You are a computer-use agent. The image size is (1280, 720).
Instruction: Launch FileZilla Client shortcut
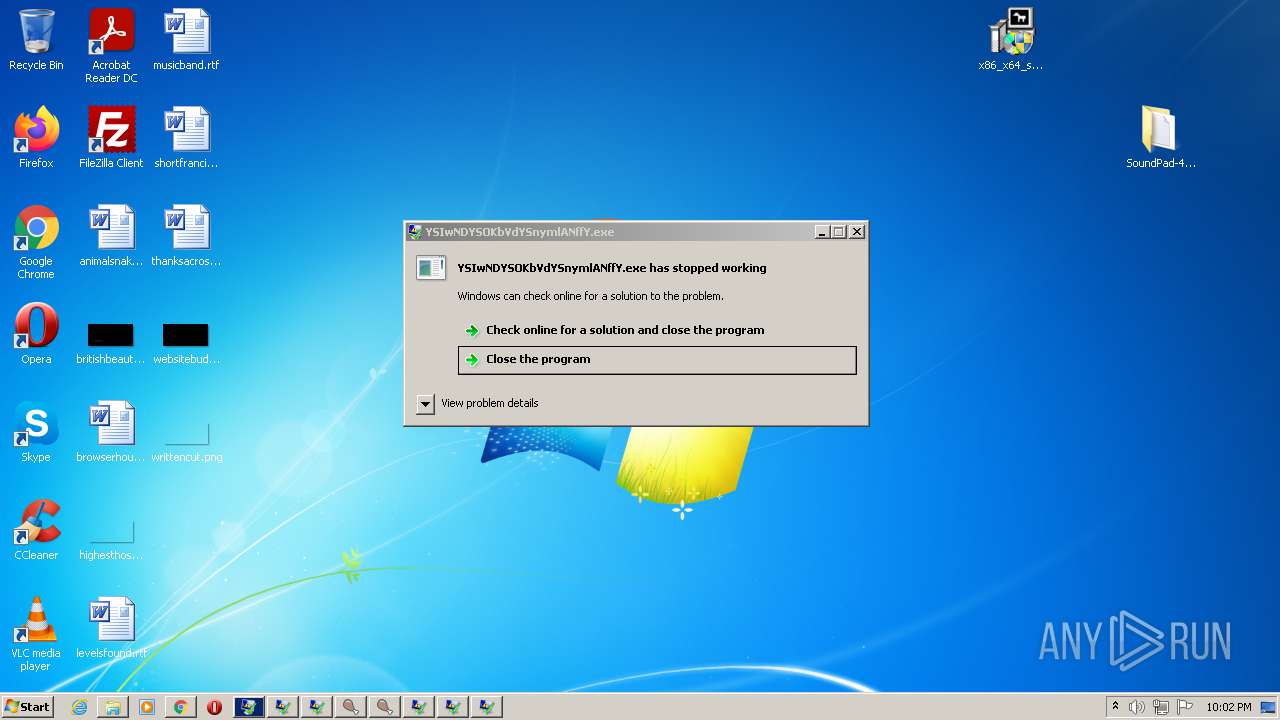(x=111, y=138)
